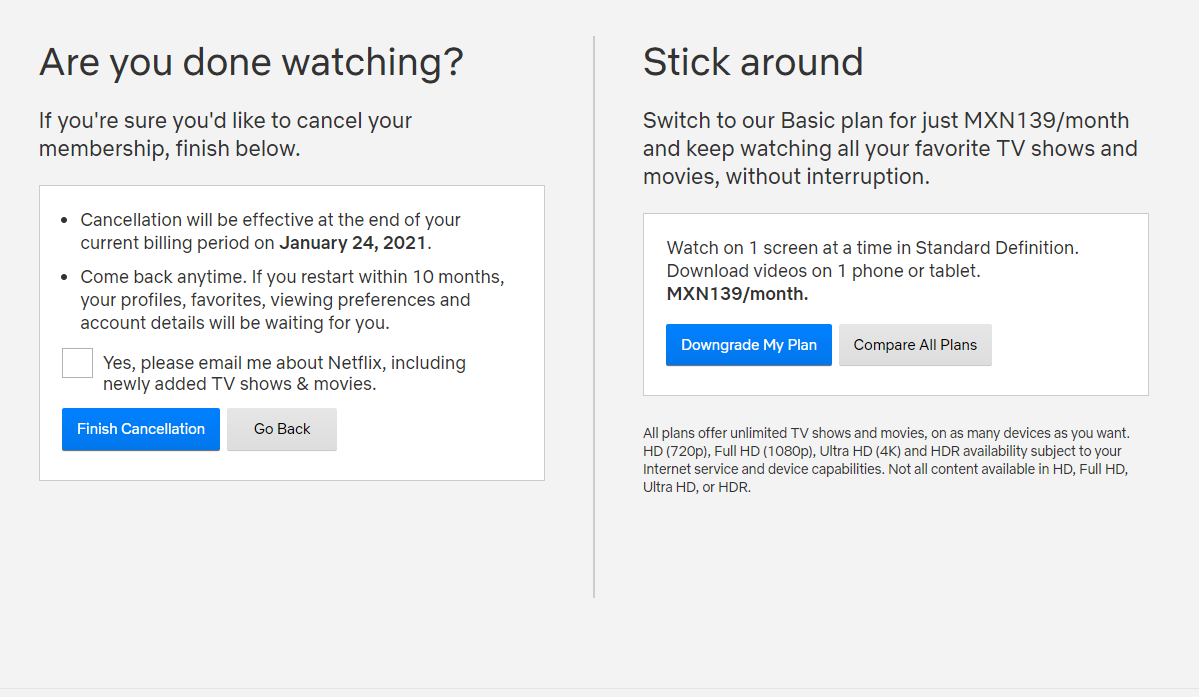This screenshot has height=697, width=1199.
Task: Select the 'Are you done watching?' heading
Action: [250, 62]
